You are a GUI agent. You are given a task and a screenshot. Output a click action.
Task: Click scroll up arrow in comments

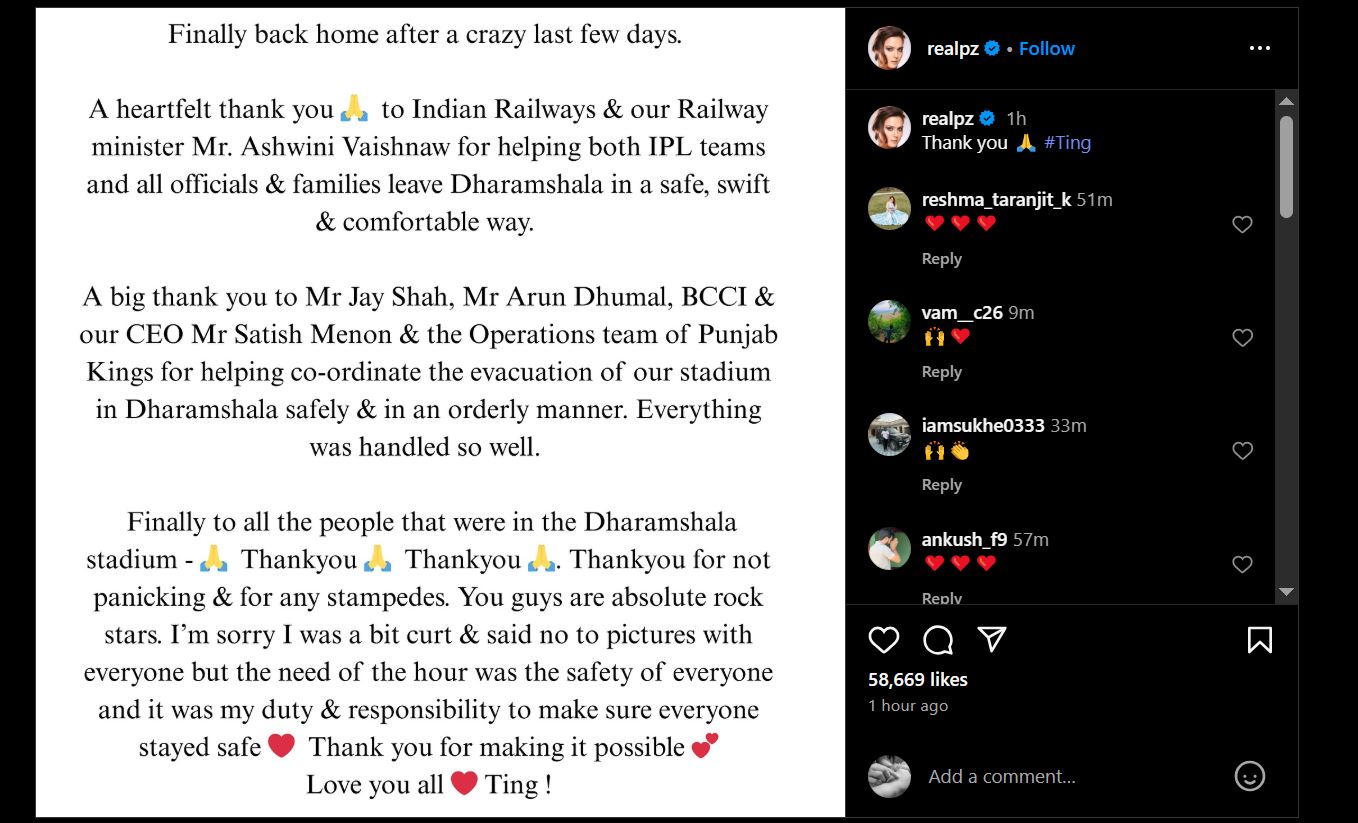point(1287,102)
